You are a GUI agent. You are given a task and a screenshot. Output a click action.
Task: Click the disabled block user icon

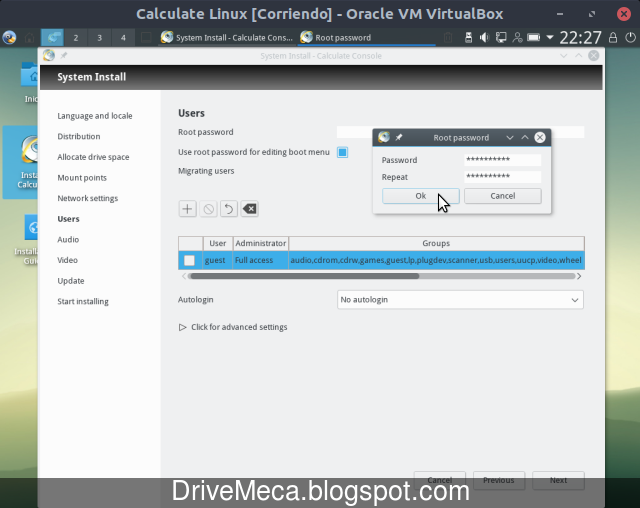(208, 209)
